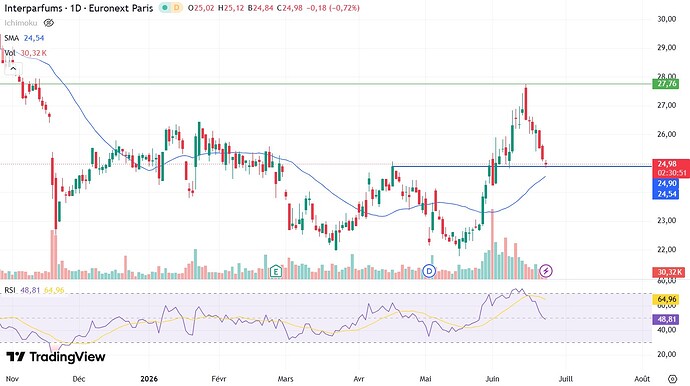Click the 2026 label on the time axis

149,379
